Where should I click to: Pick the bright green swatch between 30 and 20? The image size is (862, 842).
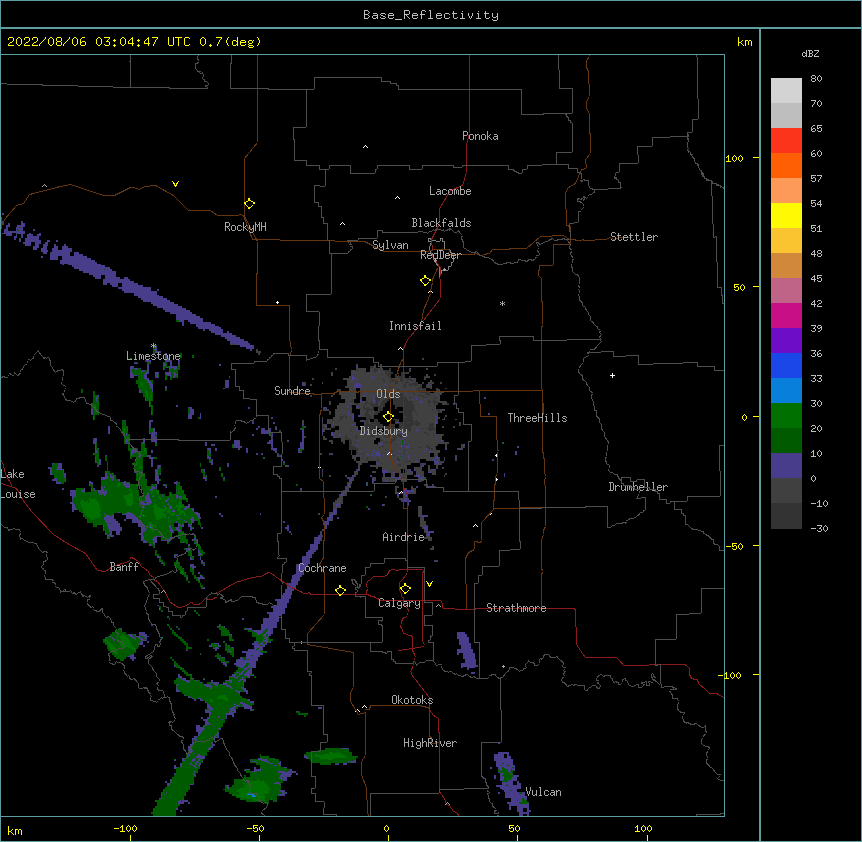tap(786, 416)
